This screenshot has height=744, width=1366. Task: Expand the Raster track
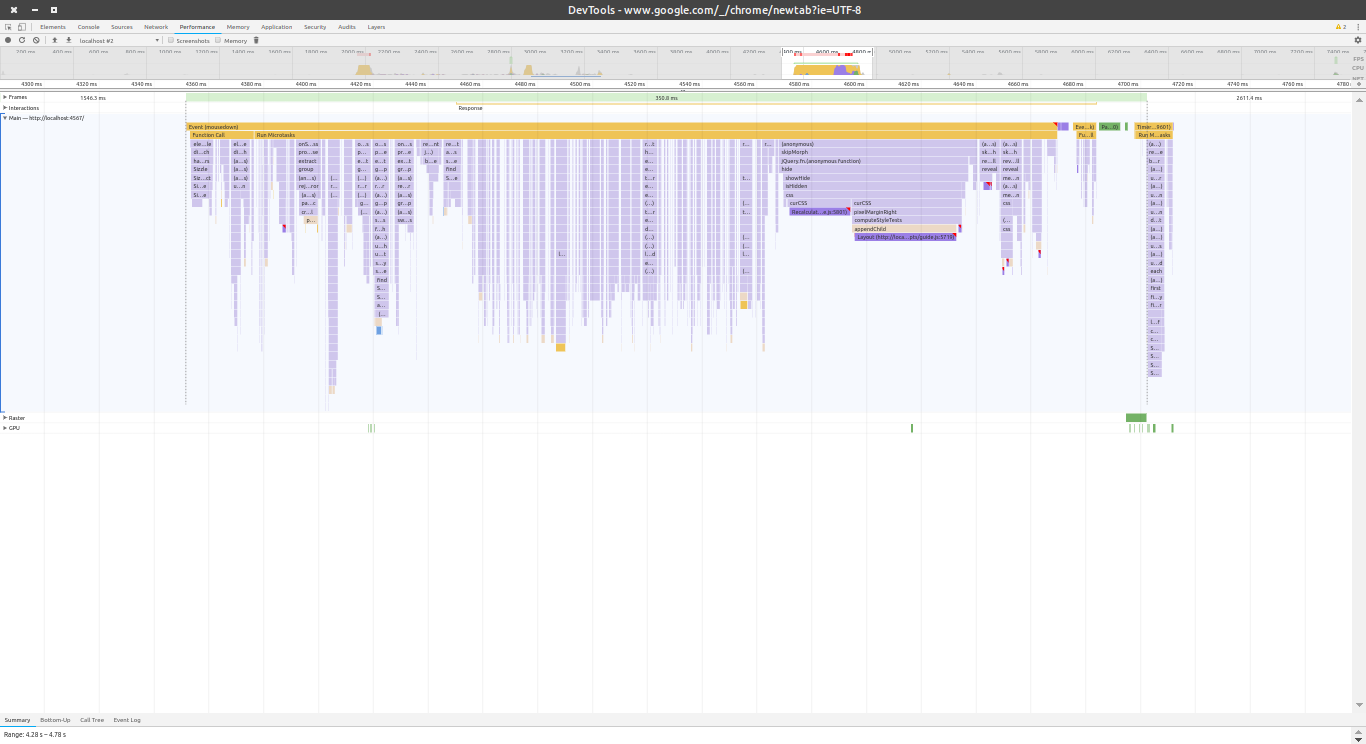point(5,418)
